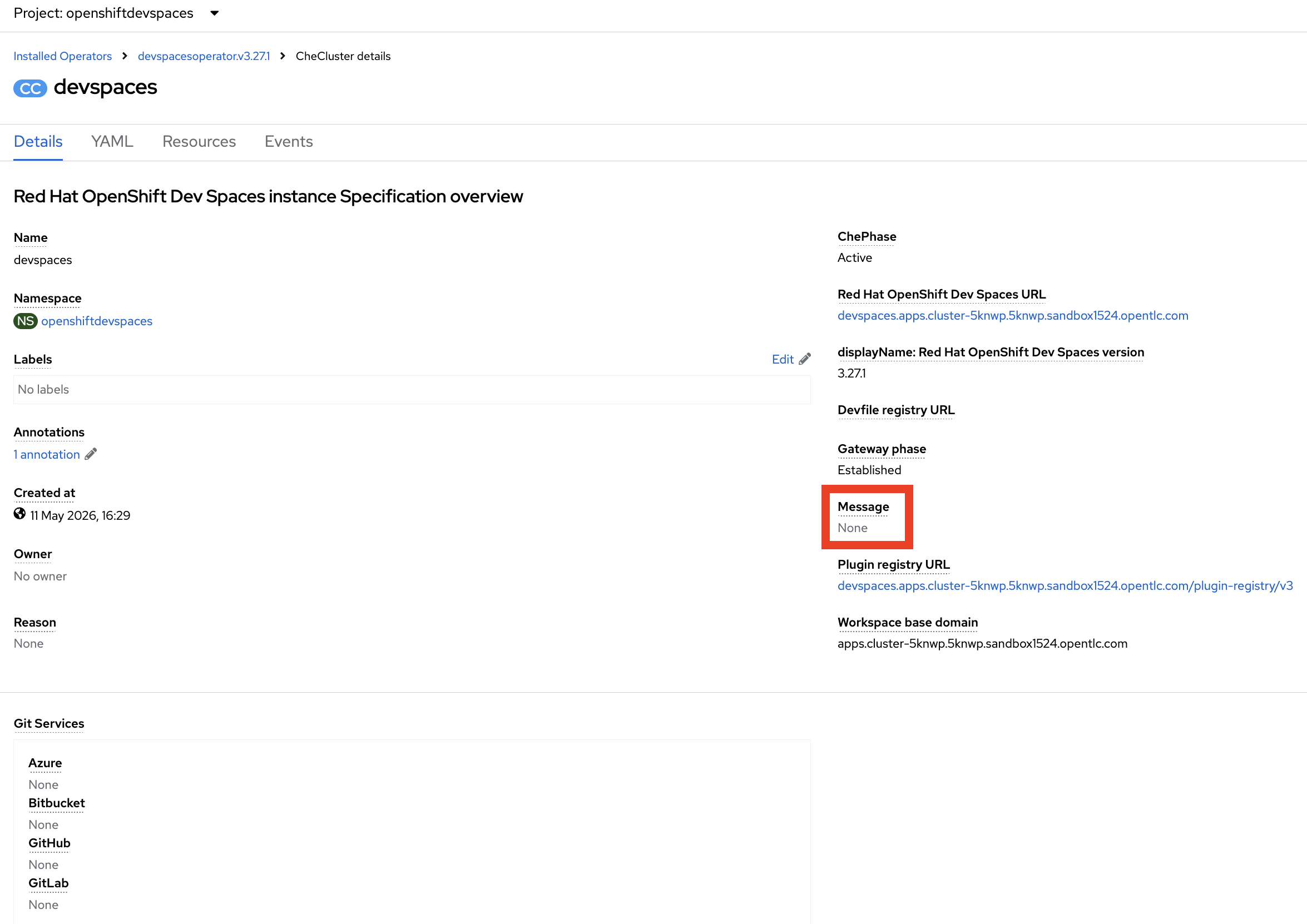Click the Owner field label
This screenshot has width=1307, height=924.
(32, 554)
